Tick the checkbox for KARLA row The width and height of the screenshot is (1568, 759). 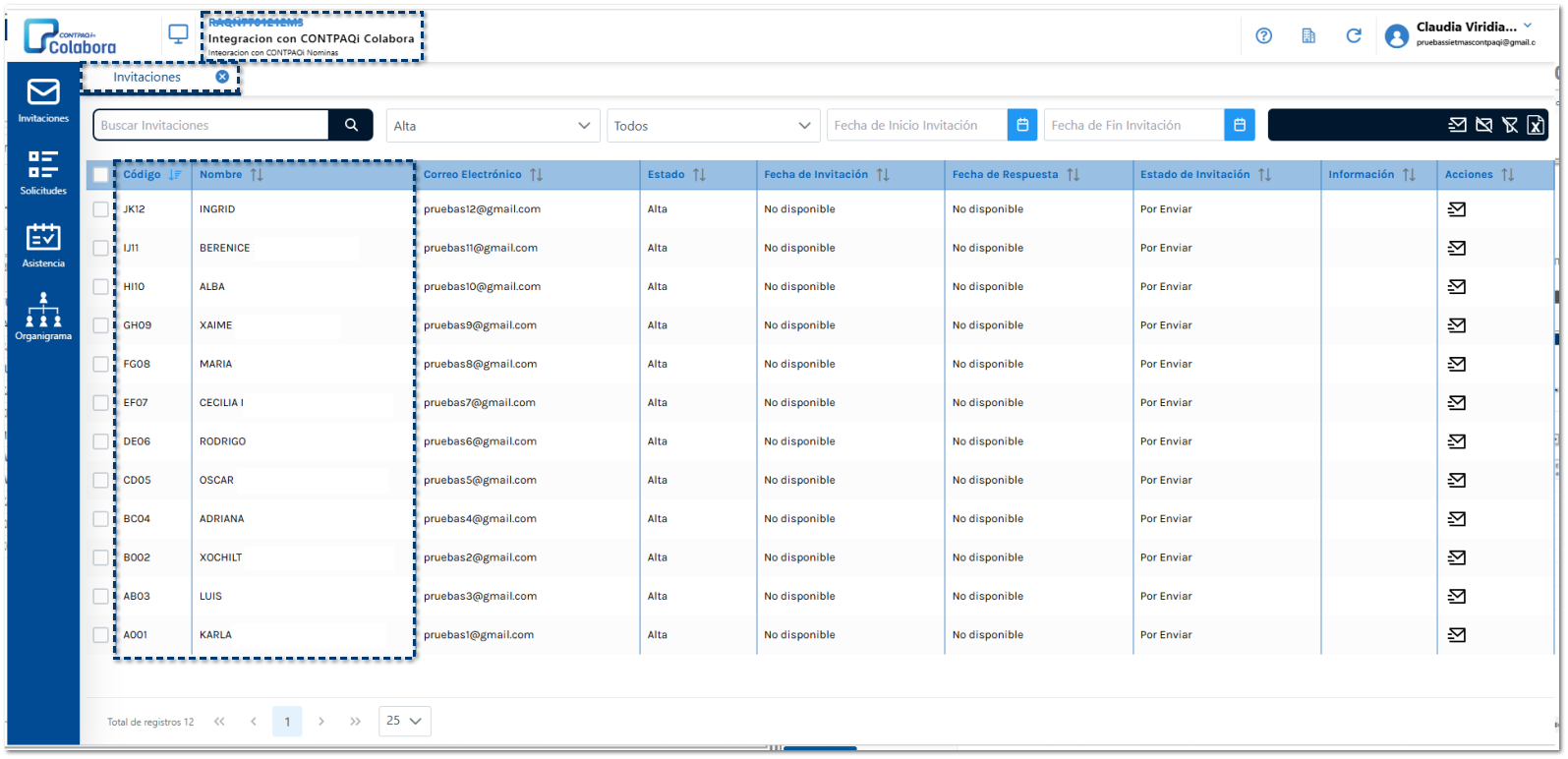pyautogui.click(x=100, y=635)
